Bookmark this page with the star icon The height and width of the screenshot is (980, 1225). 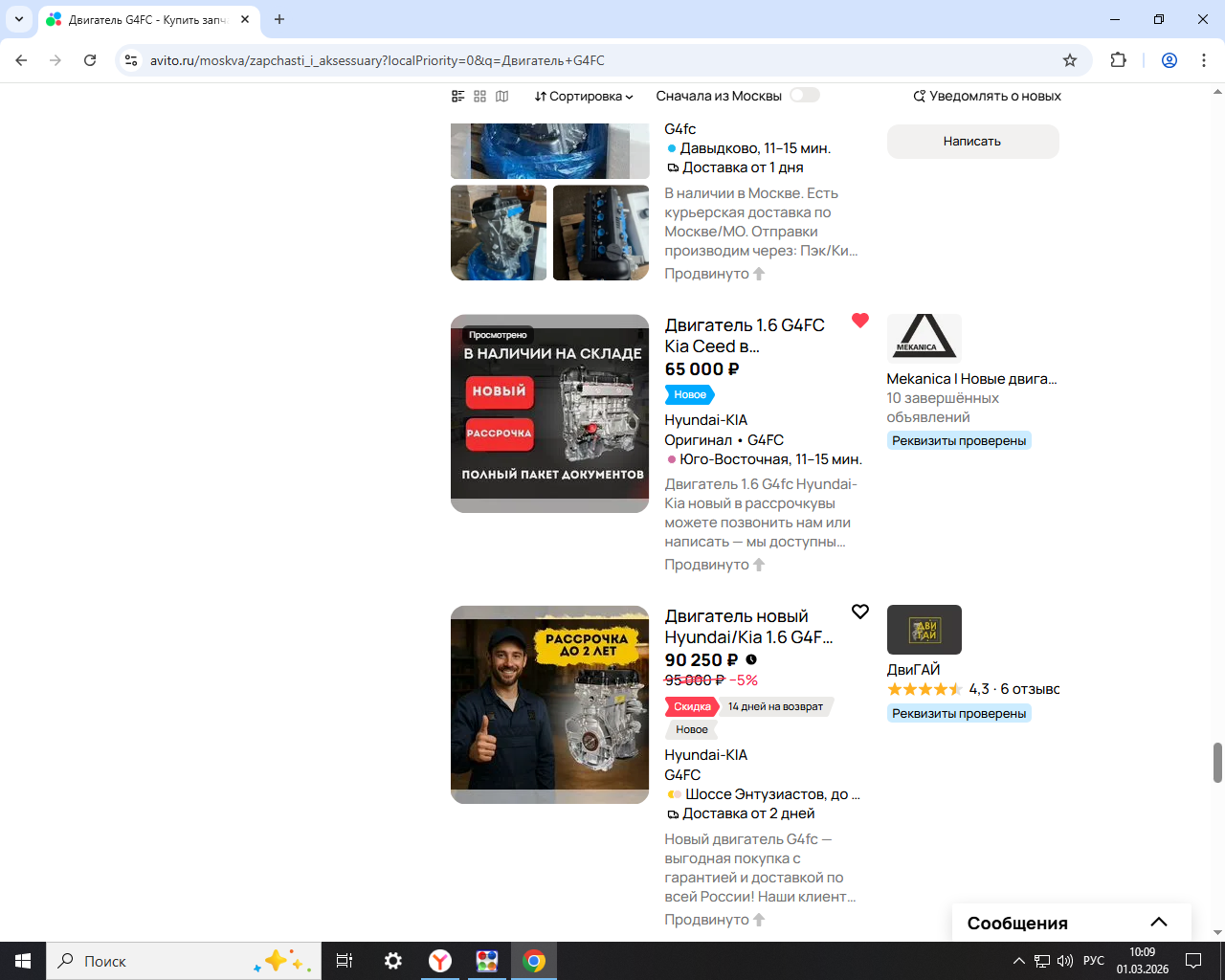pos(1070,60)
